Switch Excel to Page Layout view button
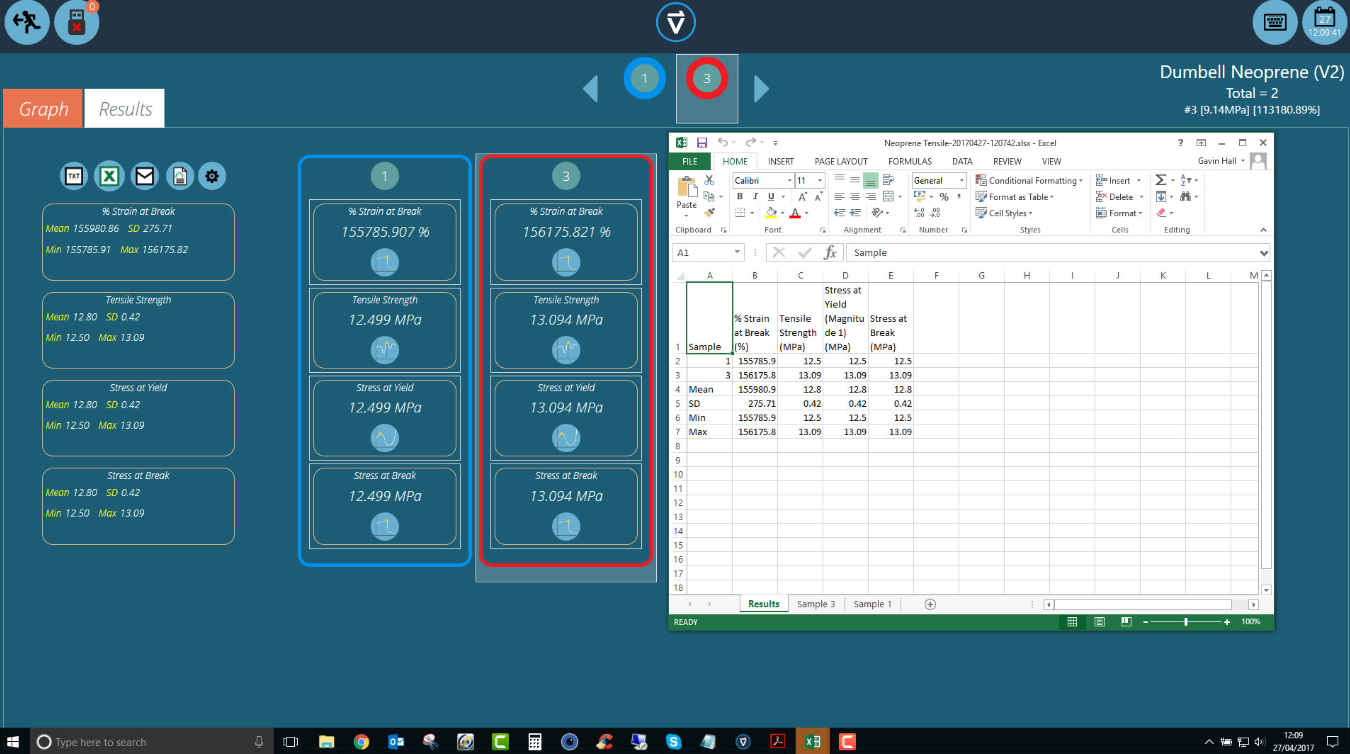 [1099, 621]
